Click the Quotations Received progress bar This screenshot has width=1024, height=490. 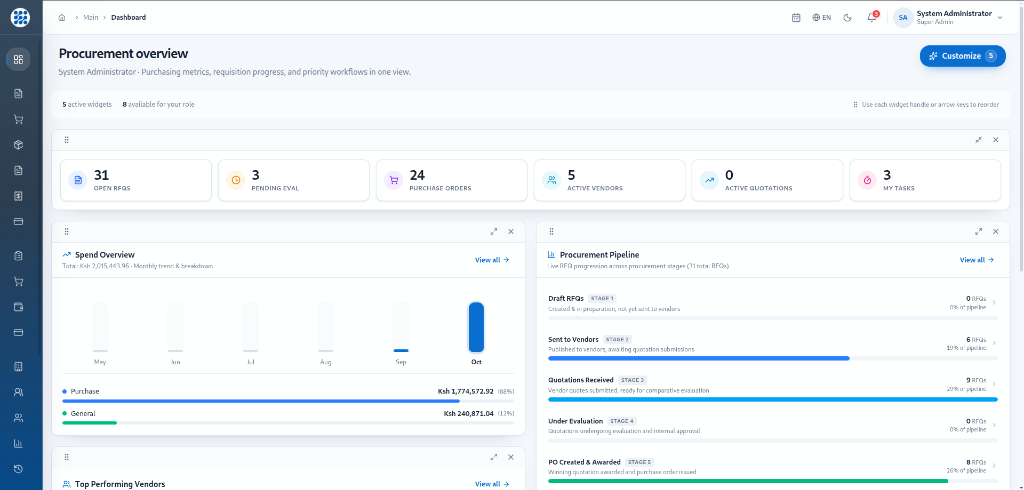(x=773, y=399)
